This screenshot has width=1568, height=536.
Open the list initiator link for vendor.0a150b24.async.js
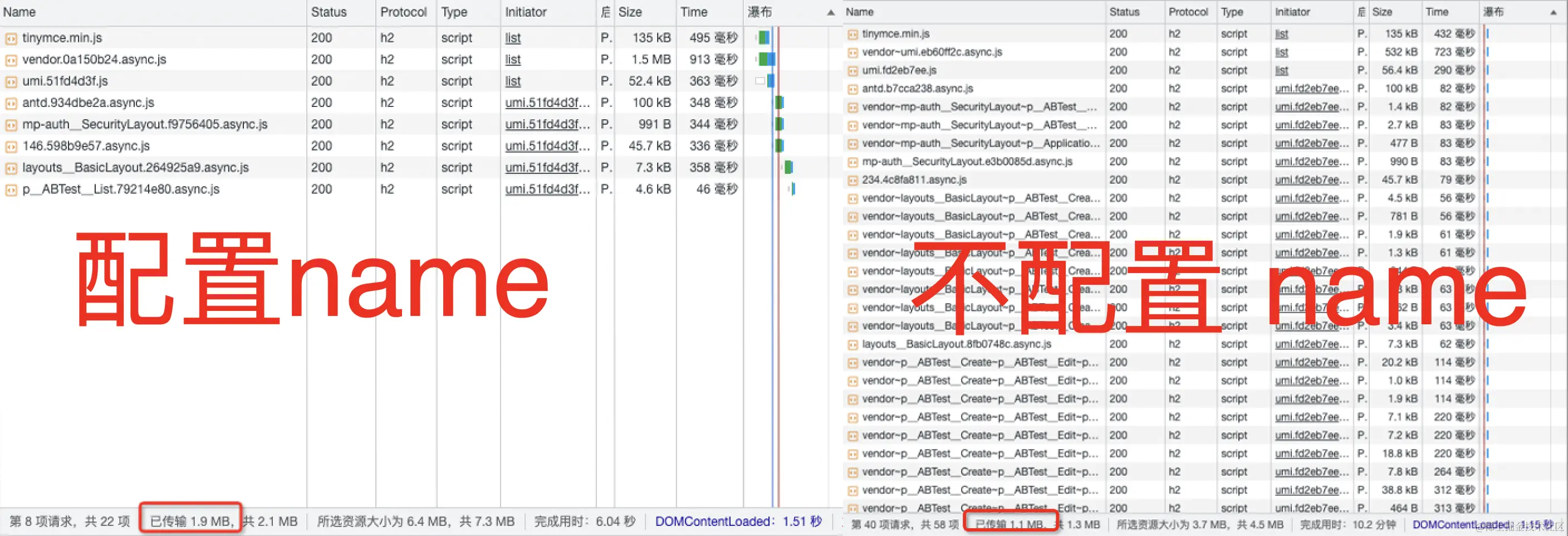(512, 59)
